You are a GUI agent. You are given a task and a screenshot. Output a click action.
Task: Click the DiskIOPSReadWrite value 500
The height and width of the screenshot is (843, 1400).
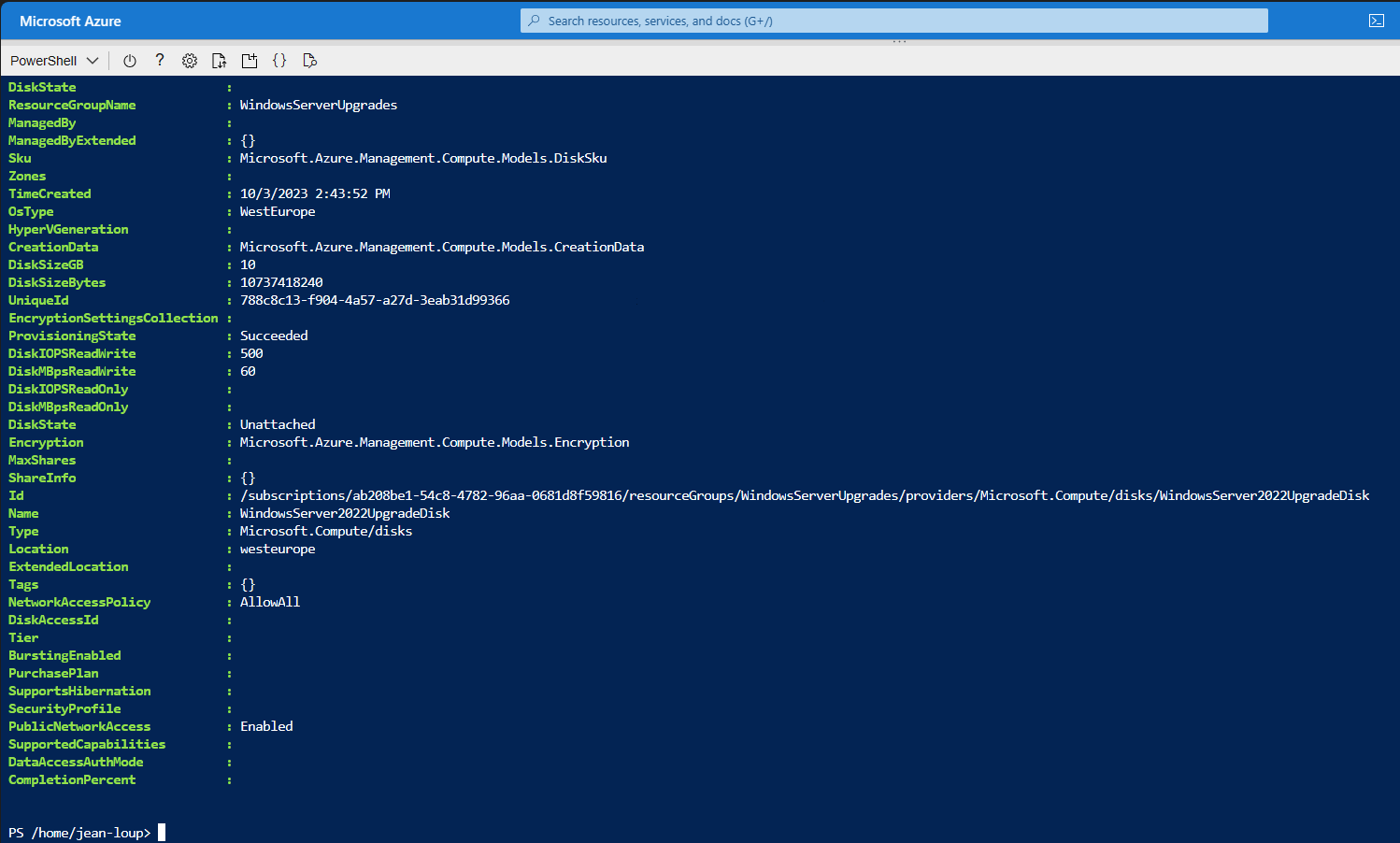(251, 353)
